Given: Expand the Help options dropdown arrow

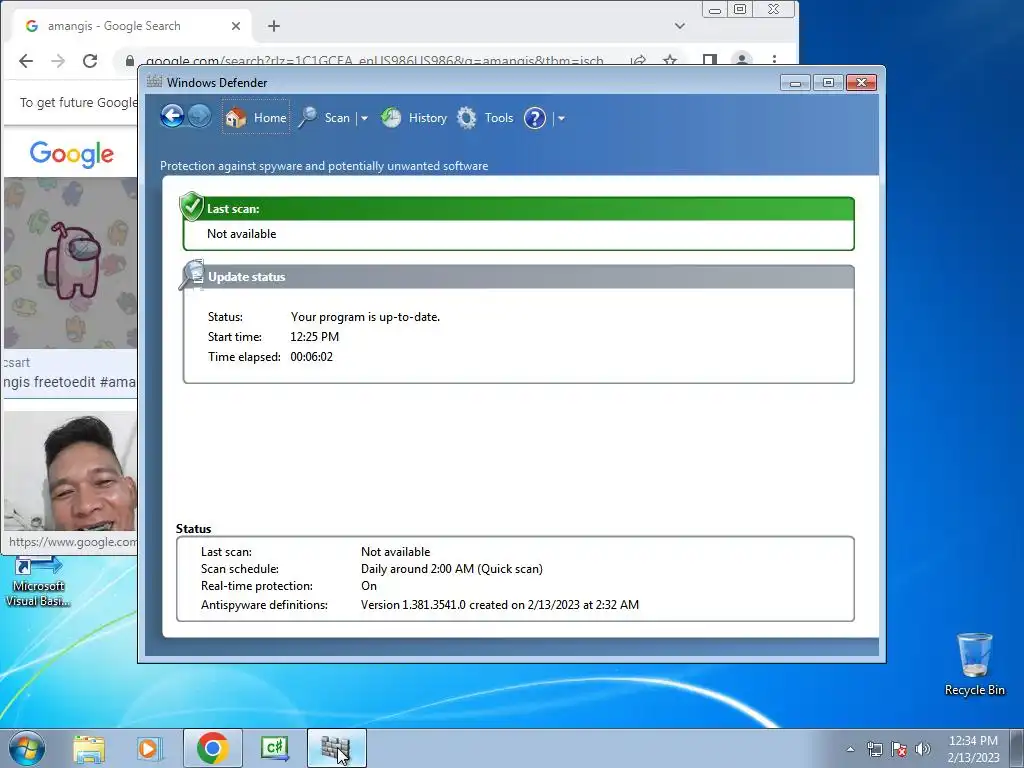Looking at the screenshot, I should coord(561,118).
